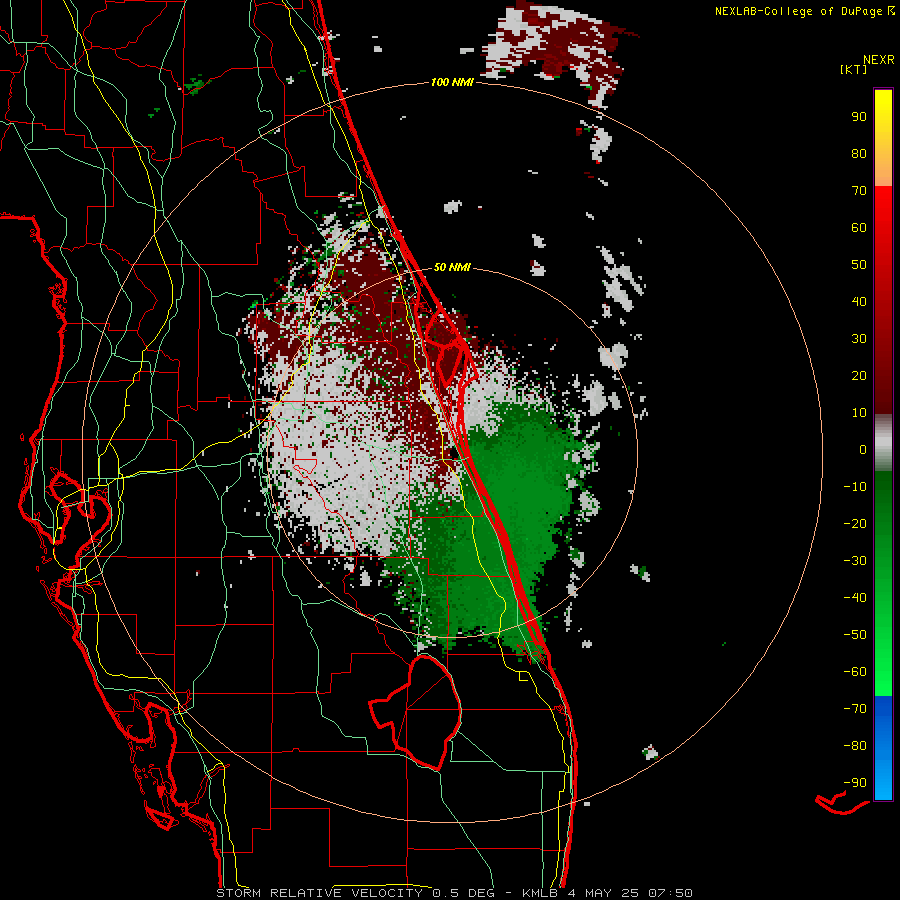Click the -60 value on the velocity scale
This screenshot has width=900, height=900.
point(855,672)
